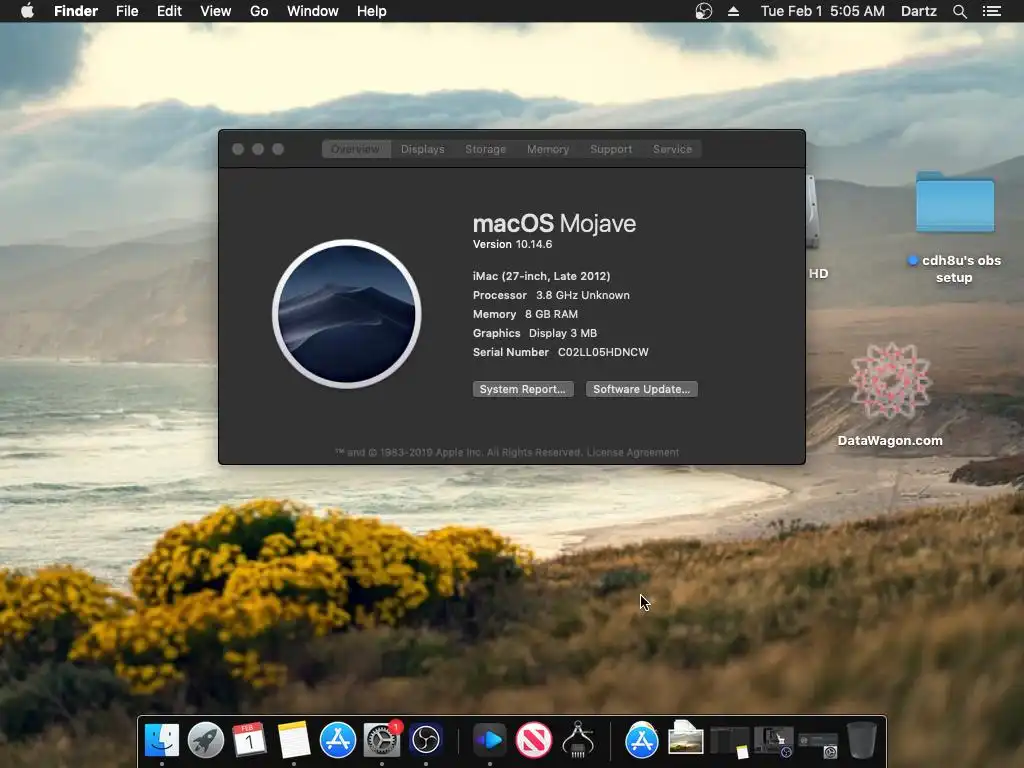
Task: Open the Edit menu
Action: tap(169, 11)
